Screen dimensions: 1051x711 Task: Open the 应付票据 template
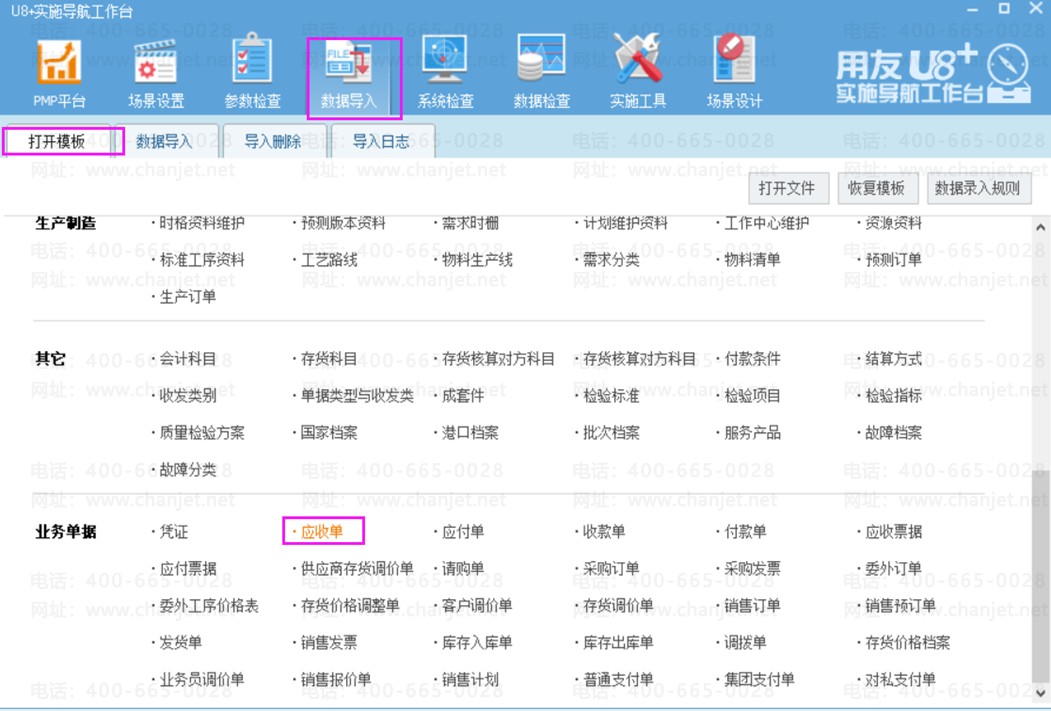pyautogui.click(x=188, y=569)
